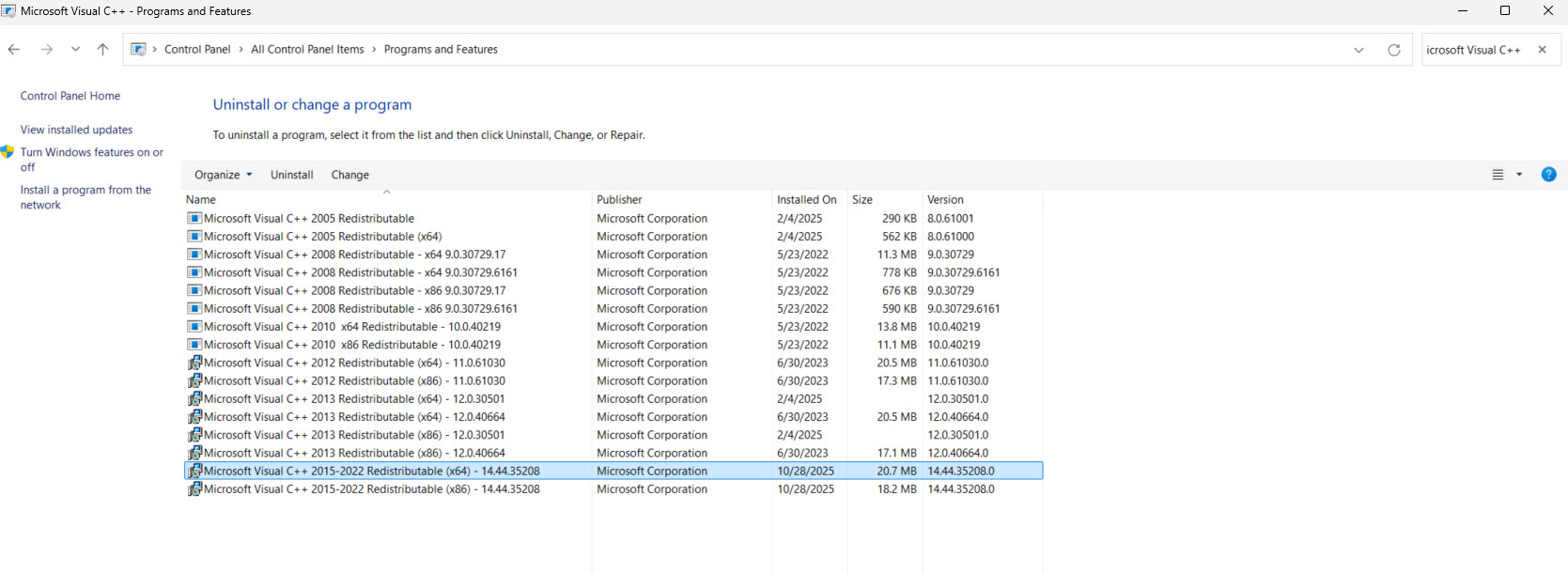The height and width of the screenshot is (573, 1568).
Task: Open the Control Panel Home link
Action: pos(70,96)
